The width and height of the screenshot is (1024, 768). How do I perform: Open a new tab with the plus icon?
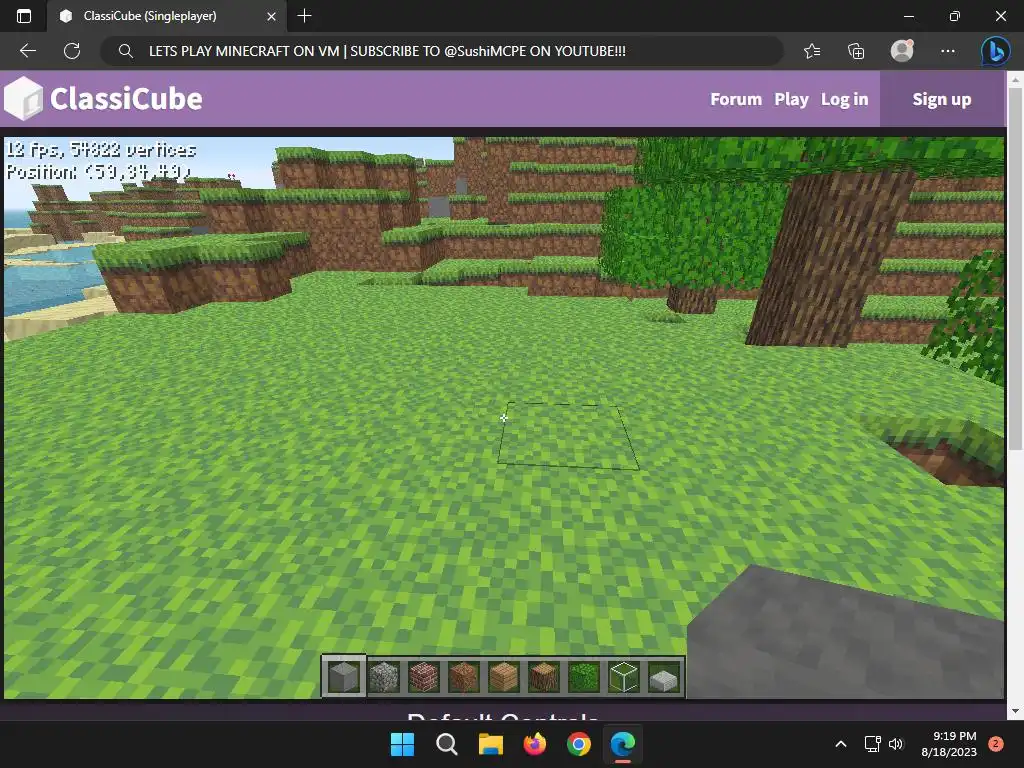[x=304, y=16]
